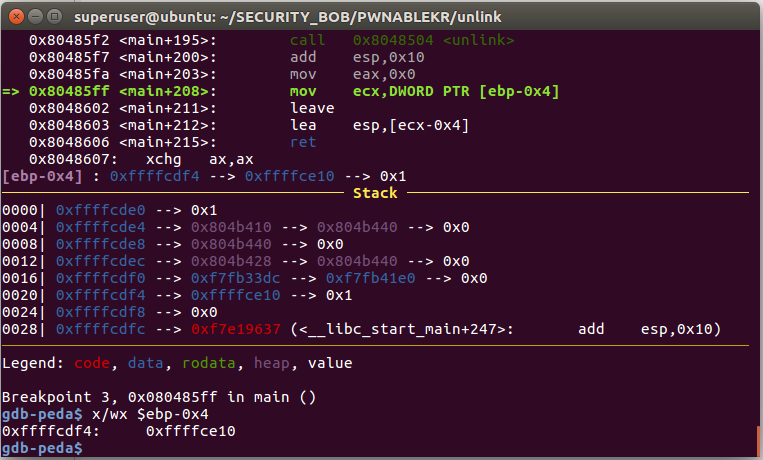Screen dimensions: 763x460
Task: Click pointer 0xf7fb33dc
Action: (236, 278)
